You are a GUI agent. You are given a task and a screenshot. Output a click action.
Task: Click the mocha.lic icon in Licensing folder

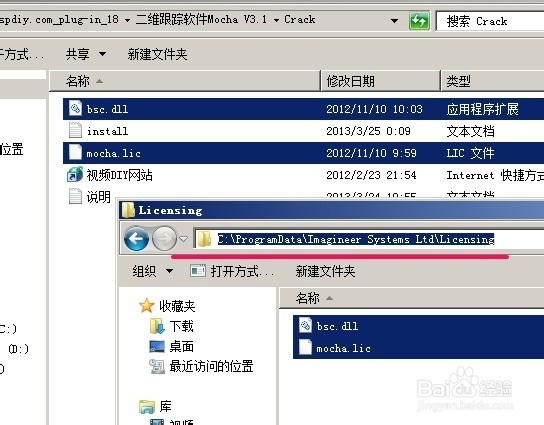[305, 347]
